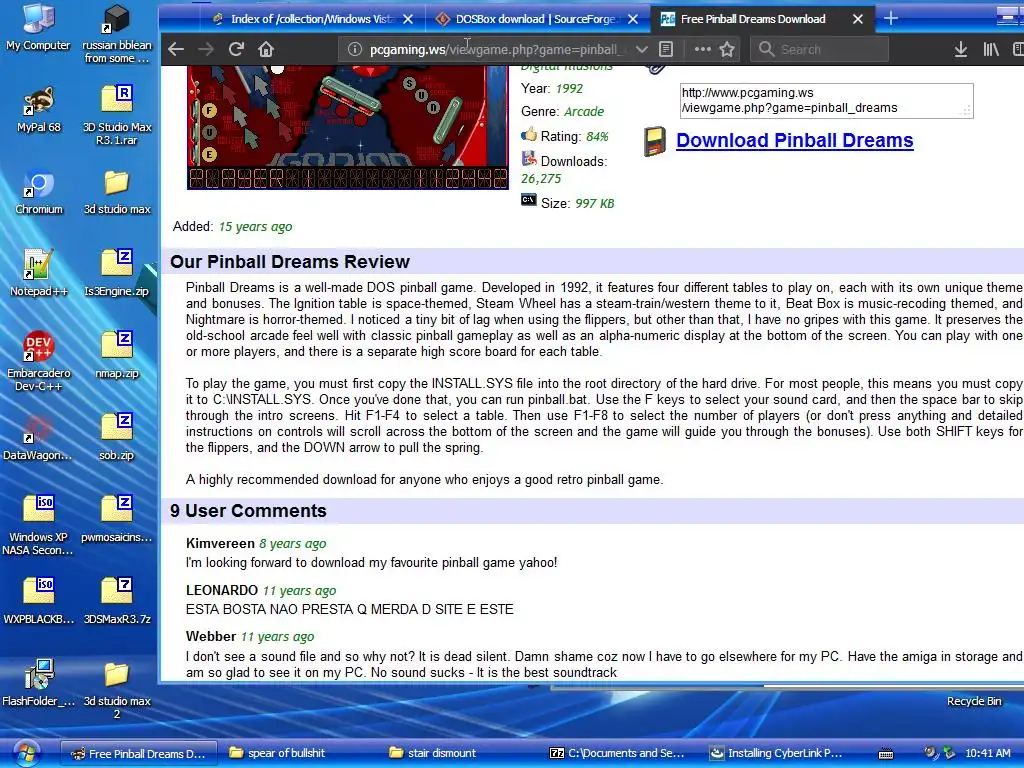Viewport: 1024px width, 768px height.
Task: Click the page link URL text box
Action: click(826, 101)
